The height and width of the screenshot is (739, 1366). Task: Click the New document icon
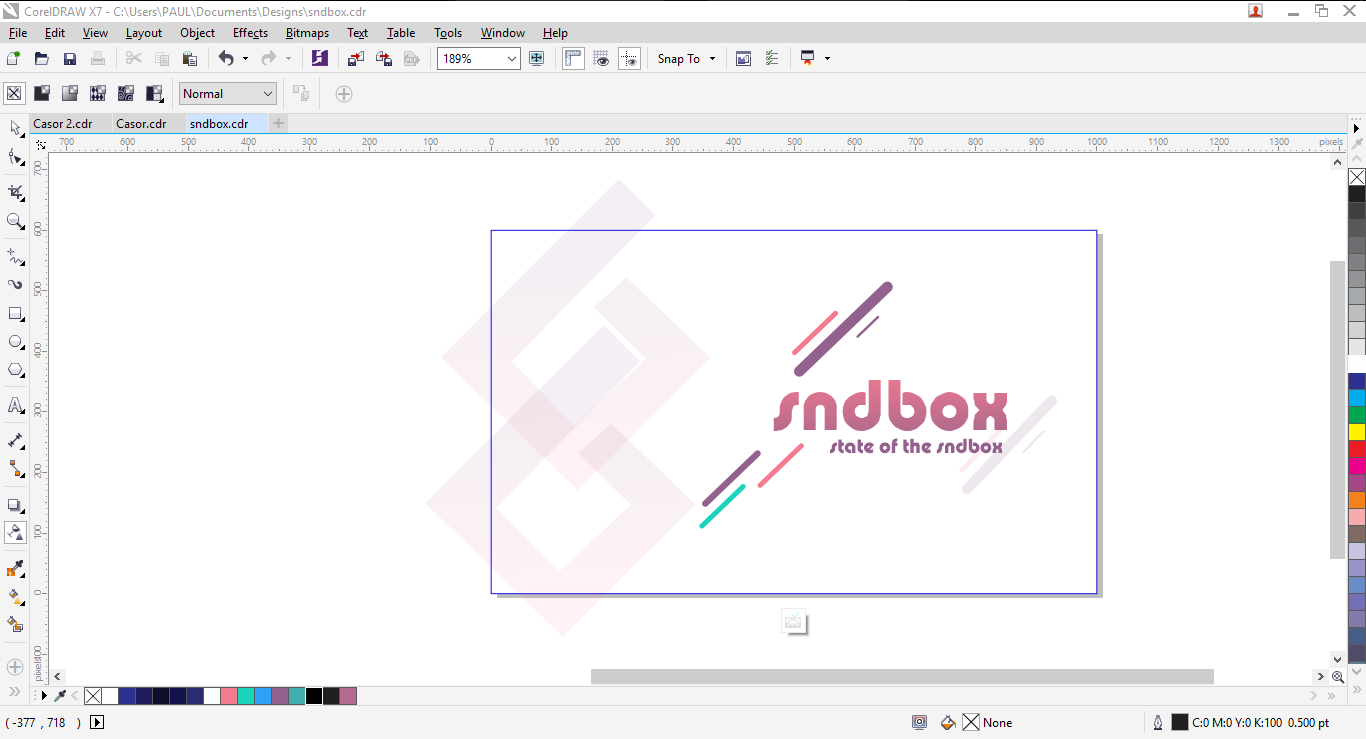pos(13,59)
